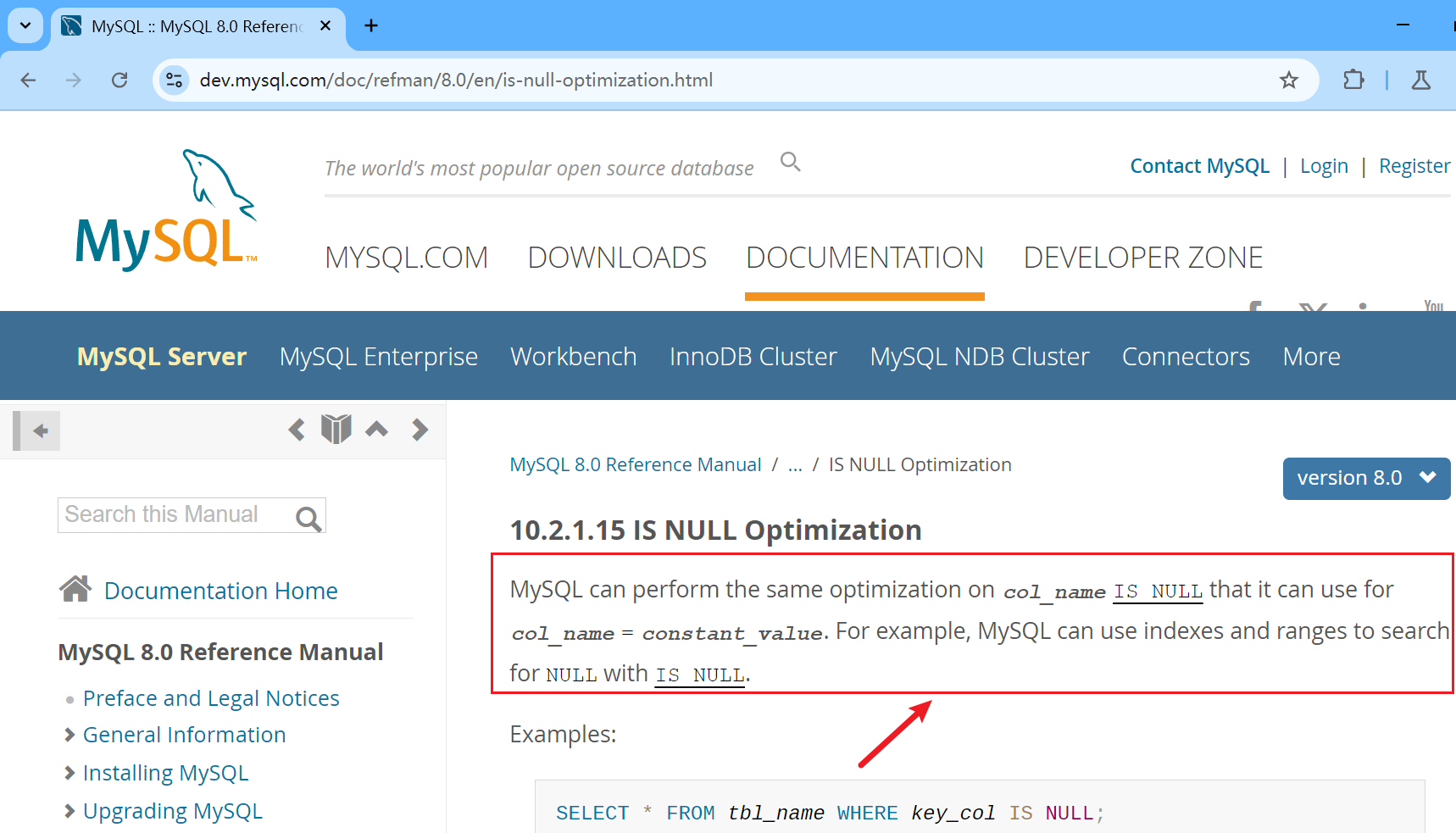Open Workbench documentation
1456x833 pixels.
574,357
